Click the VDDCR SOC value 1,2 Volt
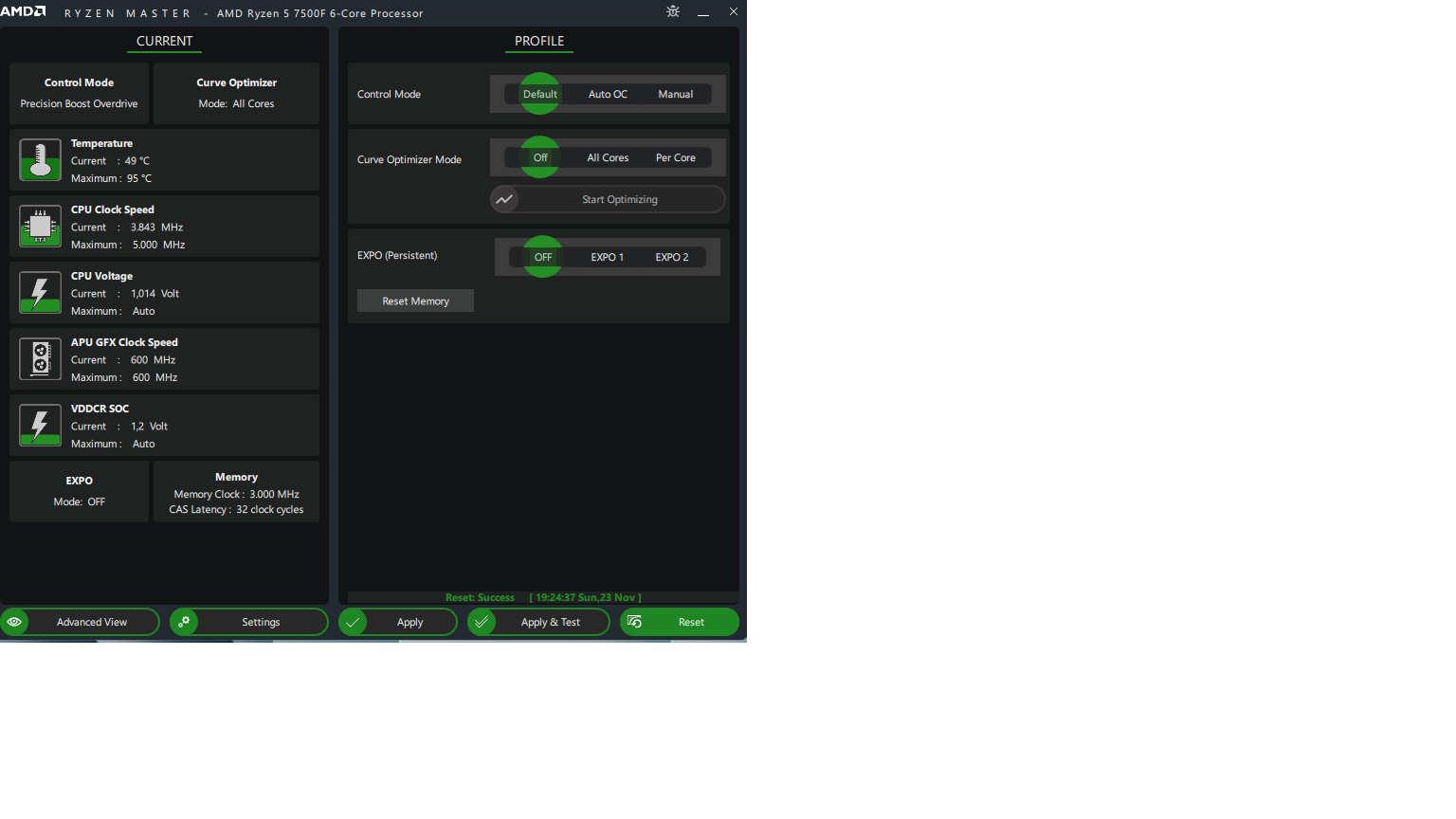 [150, 427]
